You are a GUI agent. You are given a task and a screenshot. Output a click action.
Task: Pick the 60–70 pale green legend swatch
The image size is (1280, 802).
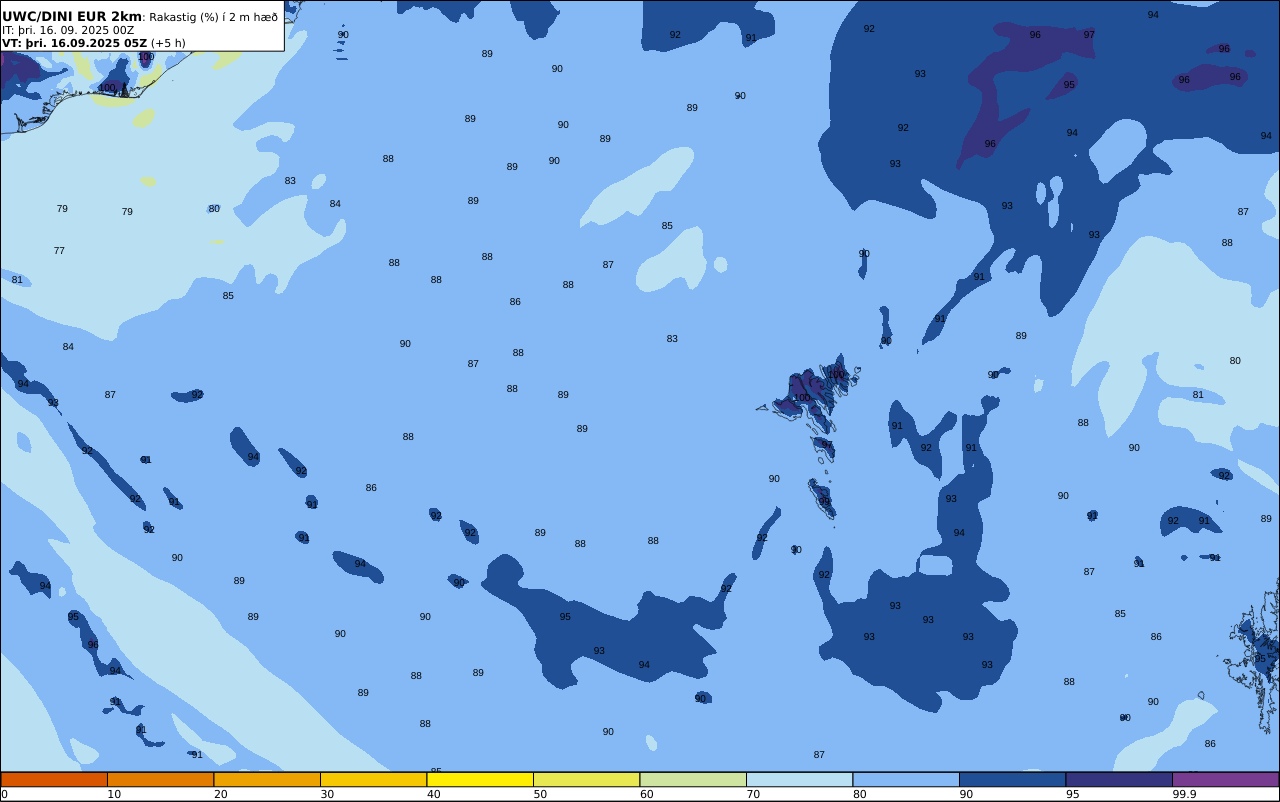pos(693,779)
